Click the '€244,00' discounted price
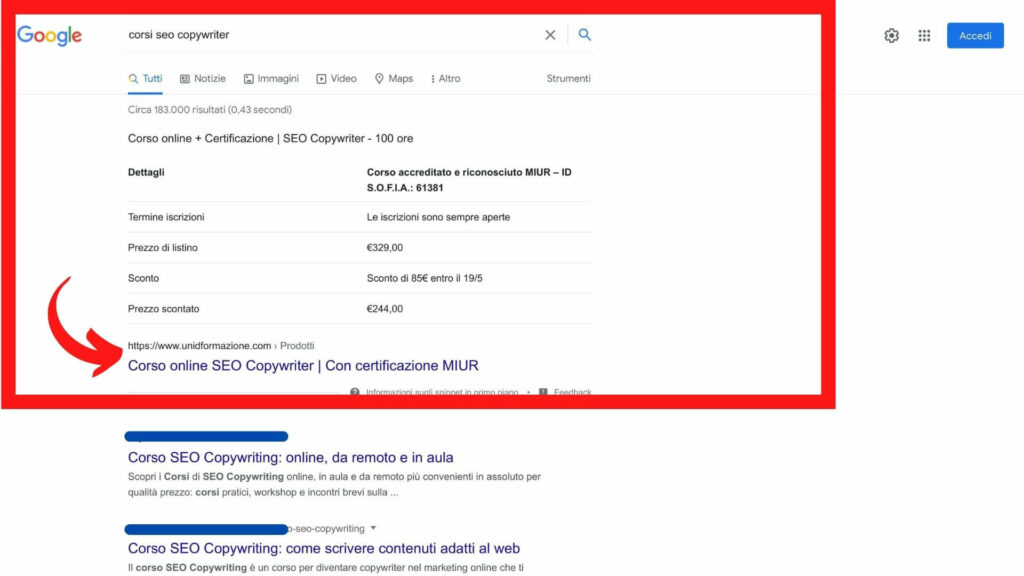Screen dimensions: 1024x576 385,309
